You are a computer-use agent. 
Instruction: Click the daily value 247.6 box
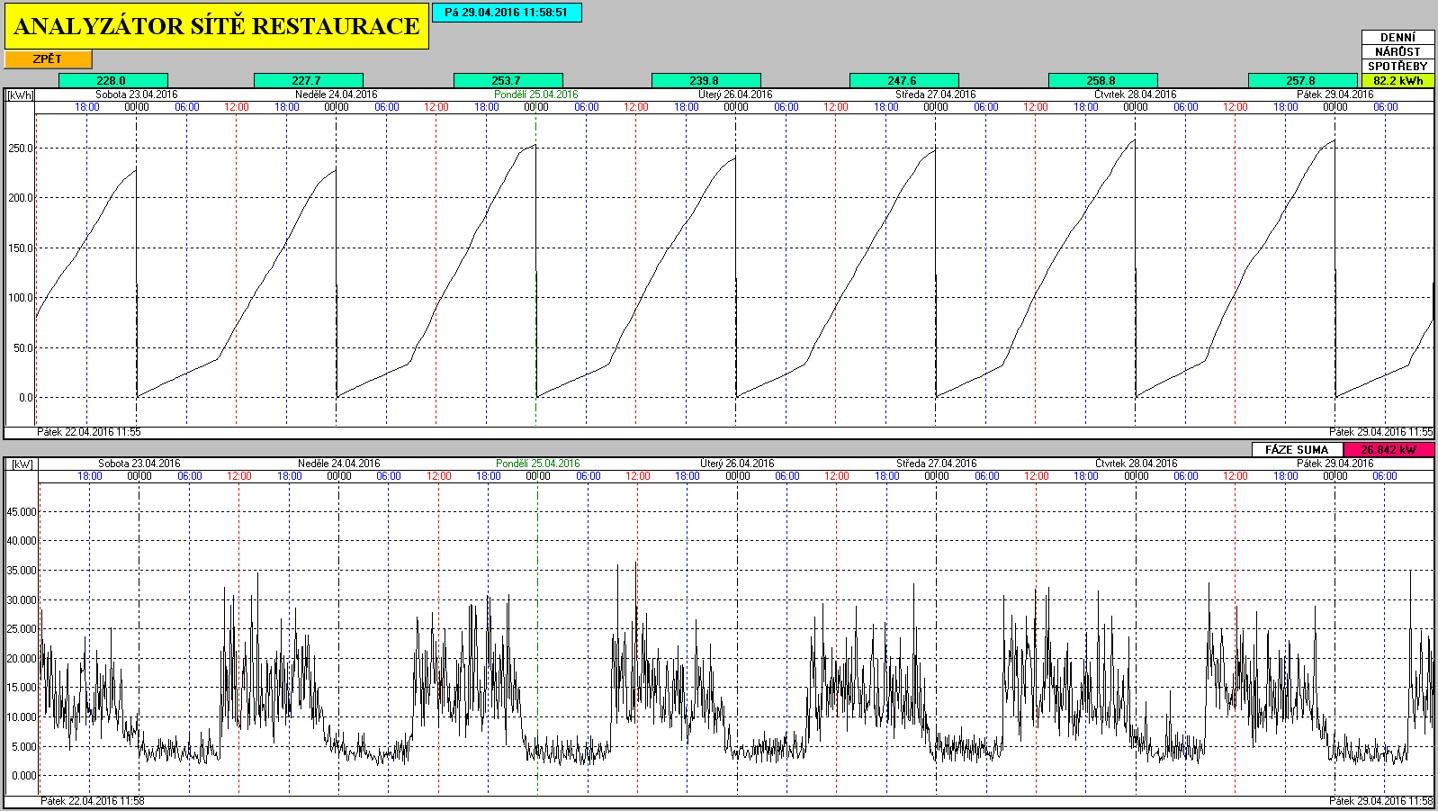904,80
